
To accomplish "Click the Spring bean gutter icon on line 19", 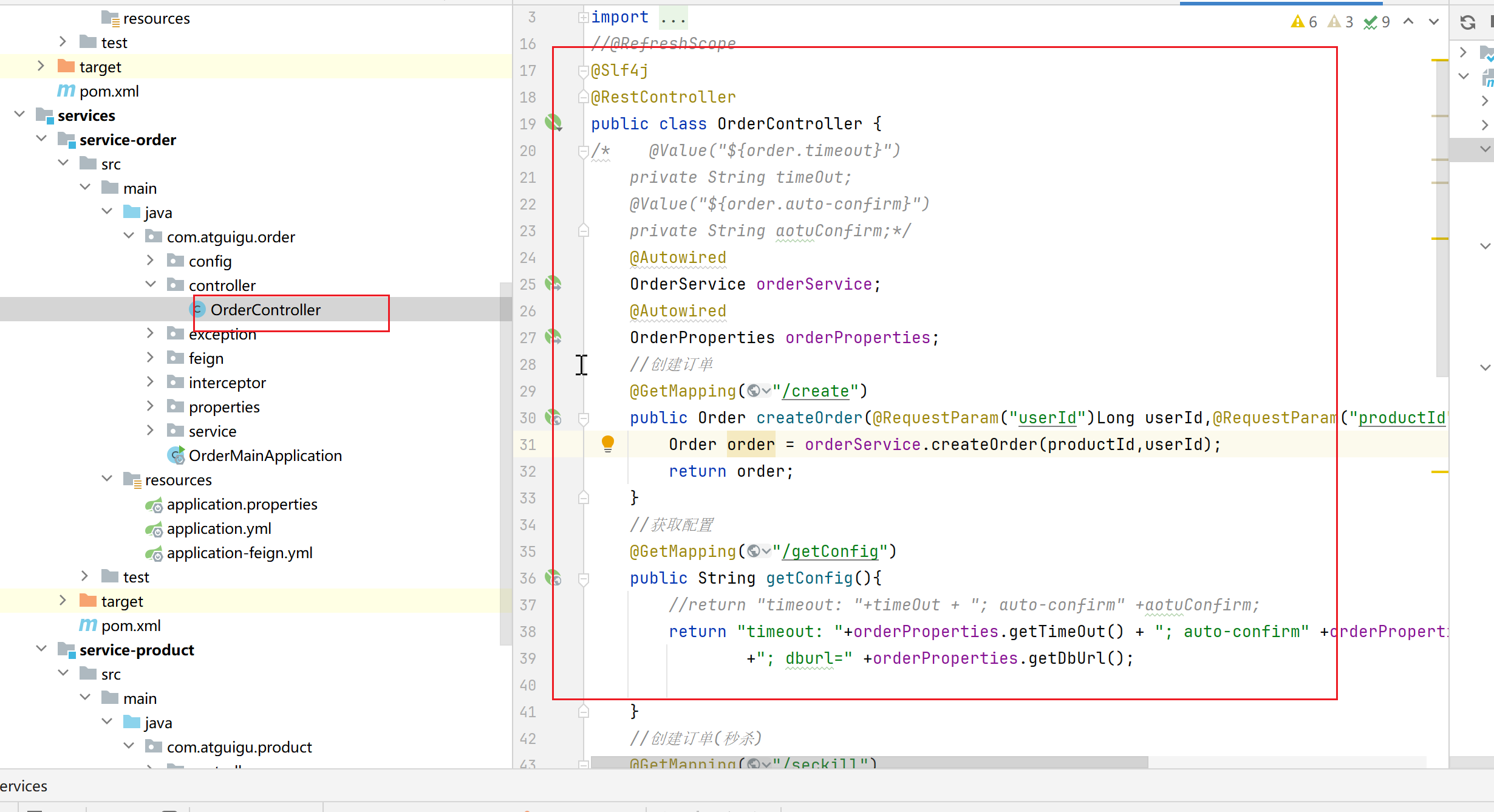I will pyautogui.click(x=554, y=123).
